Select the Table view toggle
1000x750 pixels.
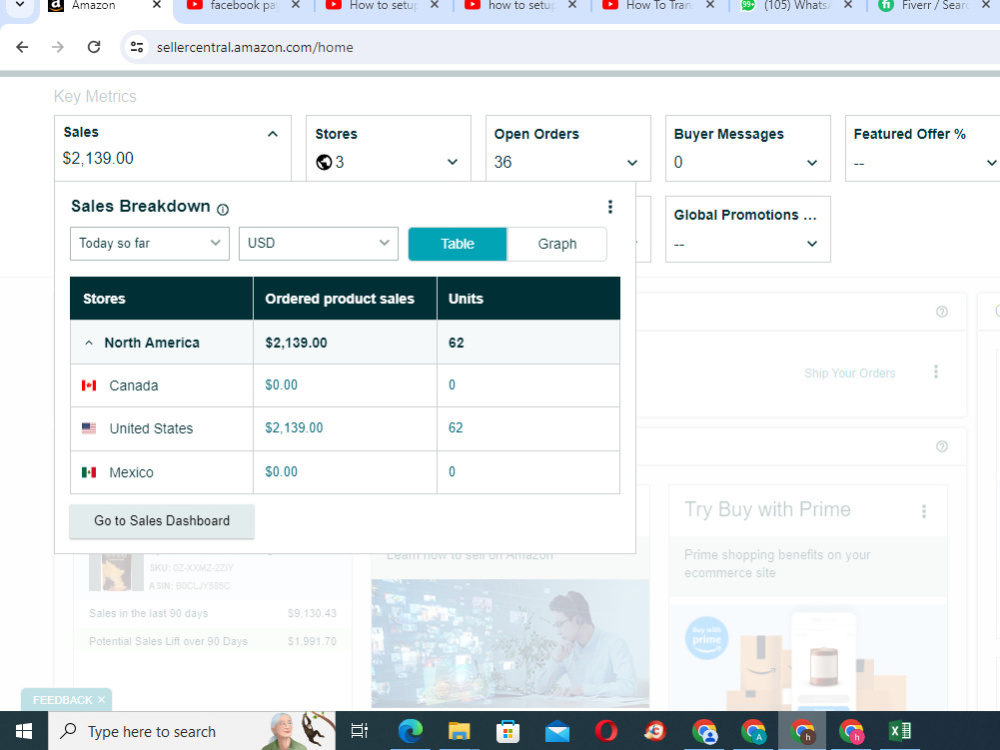coord(457,244)
